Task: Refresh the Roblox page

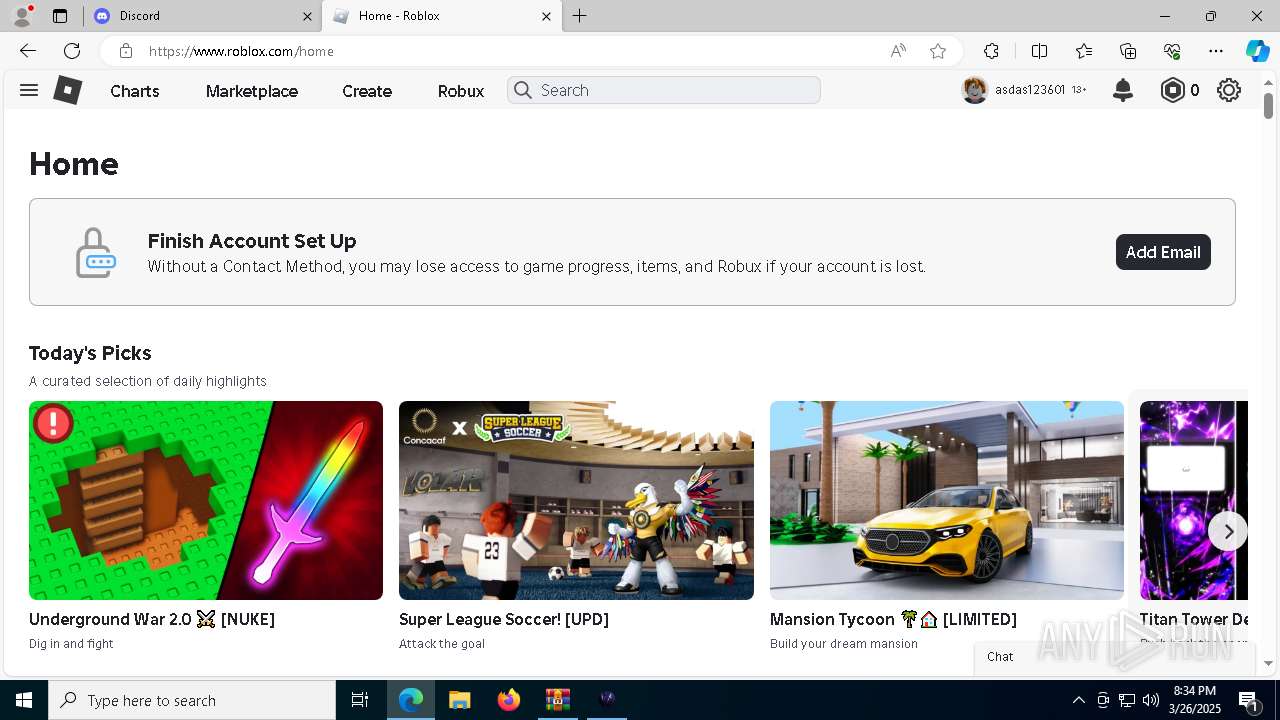Action: pyautogui.click(x=72, y=51)
